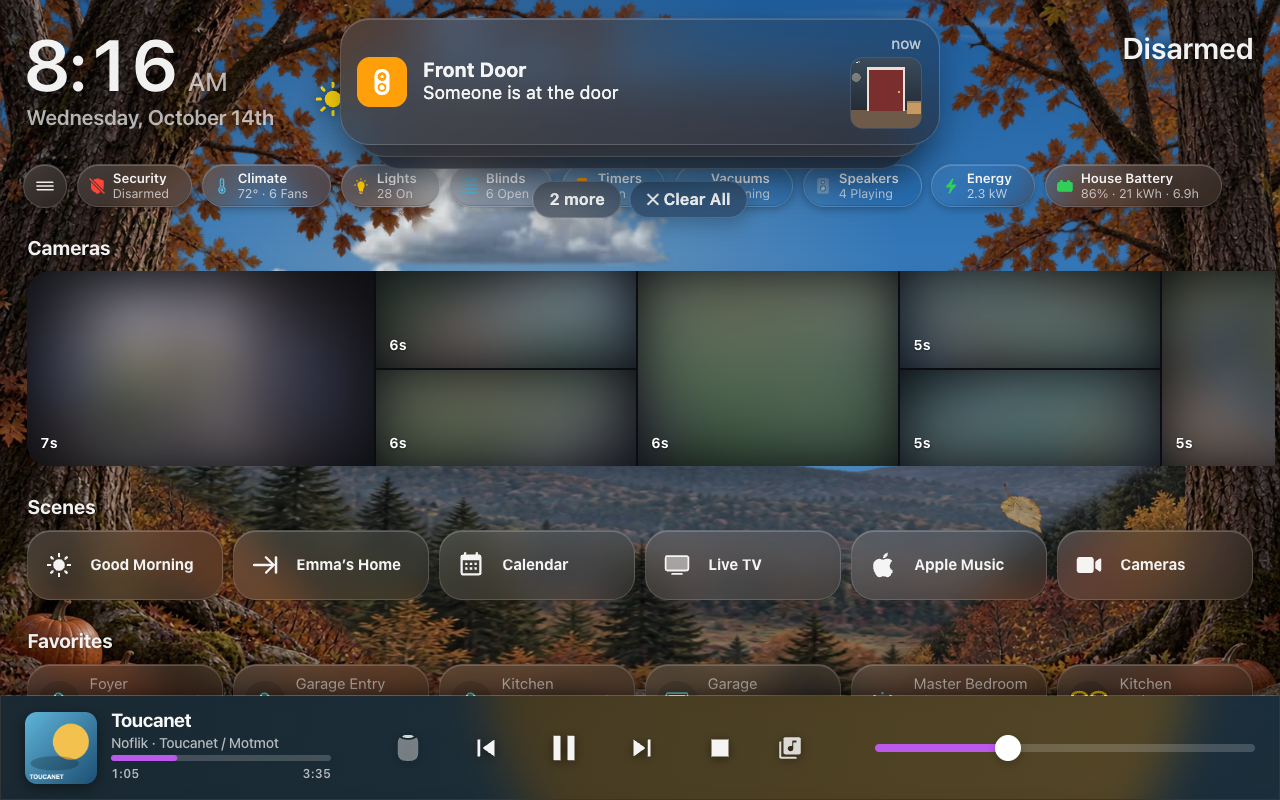
Task: View the front door snapshot thumbnail
Action: 886,93
